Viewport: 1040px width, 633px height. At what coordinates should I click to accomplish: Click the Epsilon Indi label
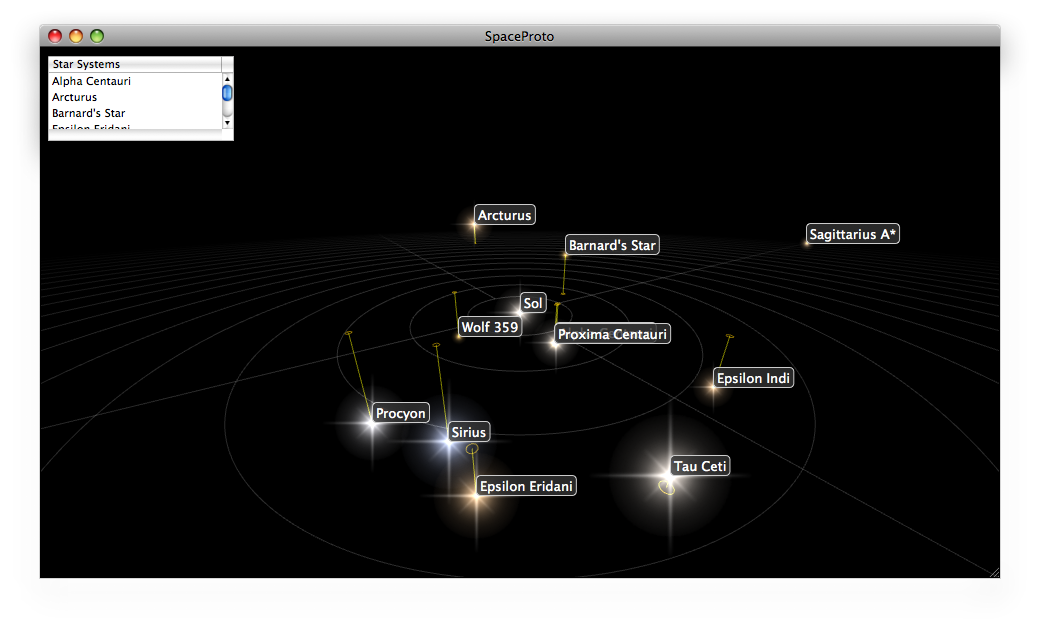pyautogui.click(x=753, y=378)
